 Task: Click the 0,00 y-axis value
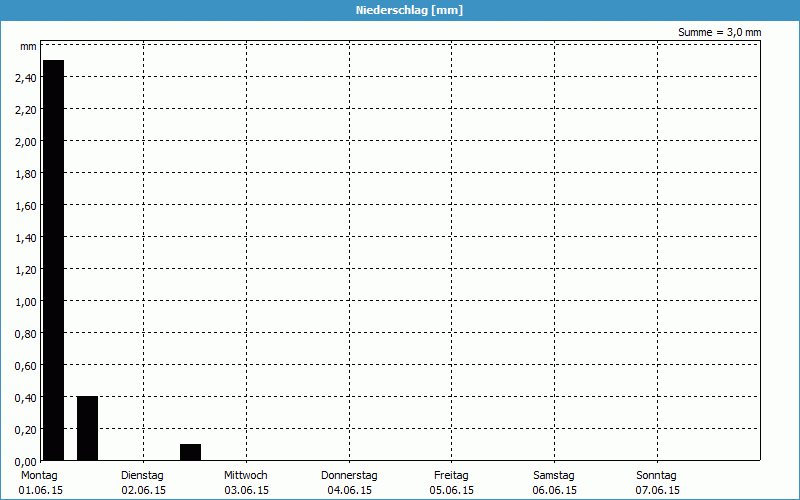point(26,462)
